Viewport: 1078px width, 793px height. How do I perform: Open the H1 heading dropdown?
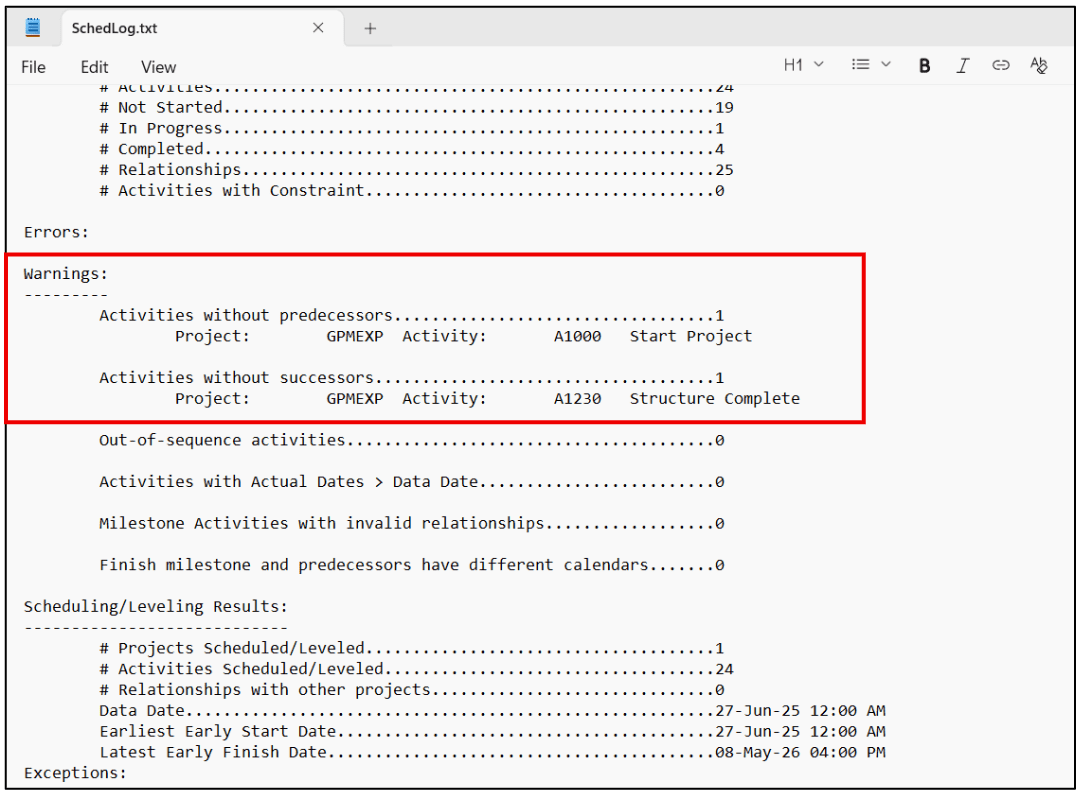coord(803,65)
